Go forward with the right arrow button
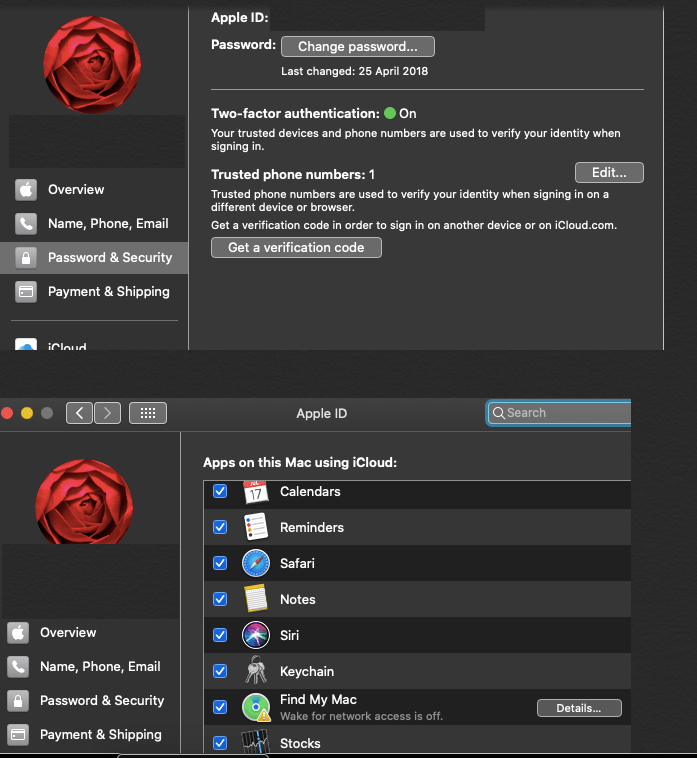 tap(107, 413)
